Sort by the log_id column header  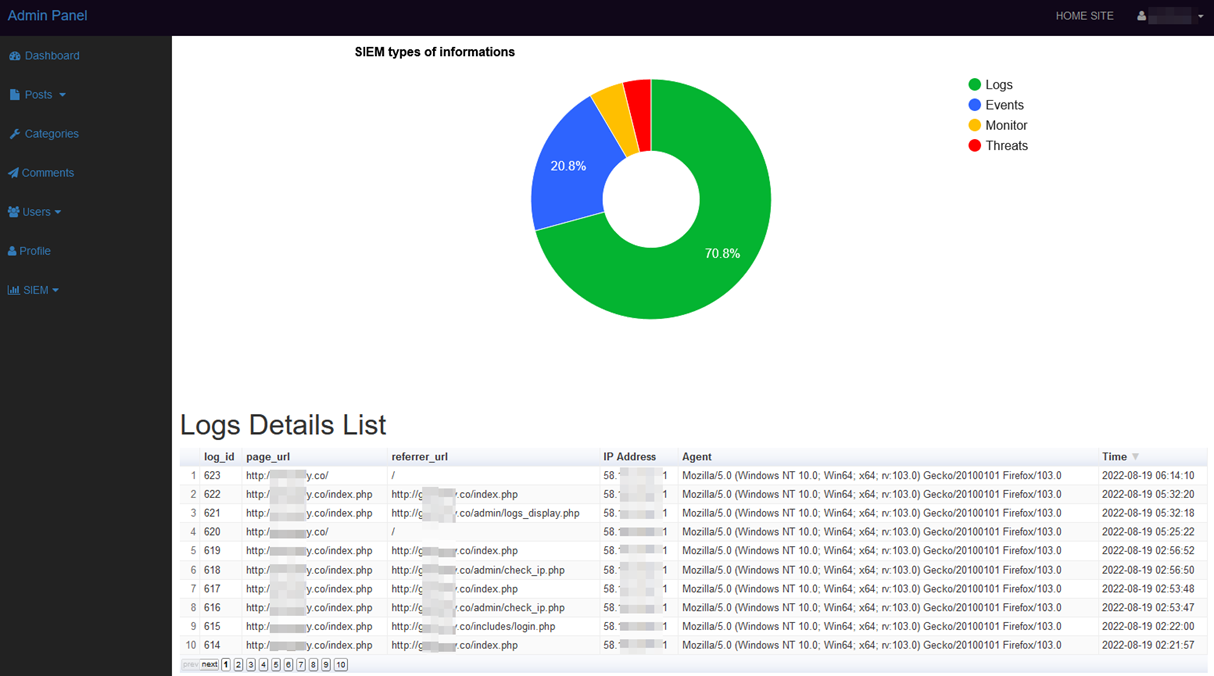pyautogui.click(x=219, y=457)
